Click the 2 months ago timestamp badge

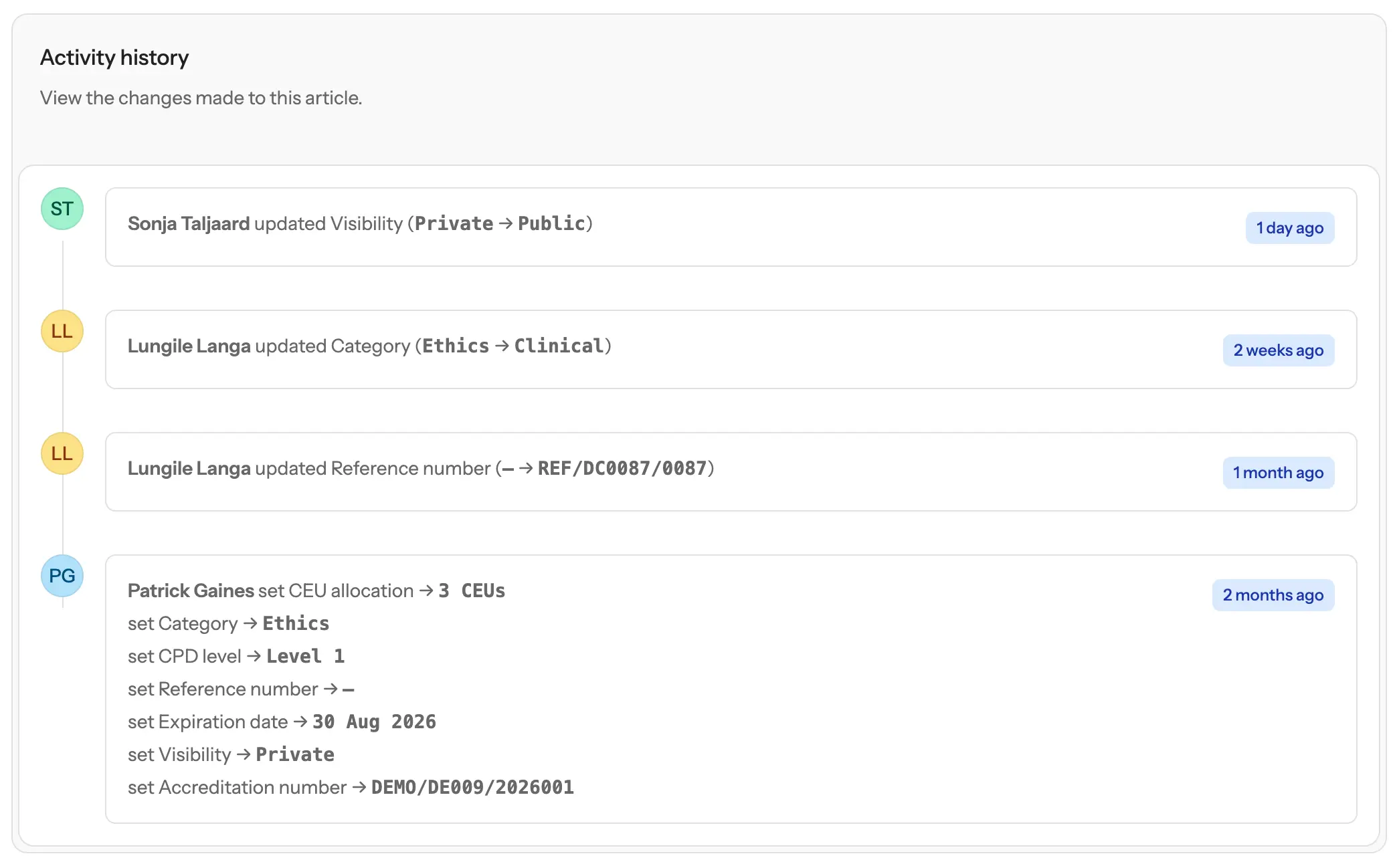[1274, 594]
